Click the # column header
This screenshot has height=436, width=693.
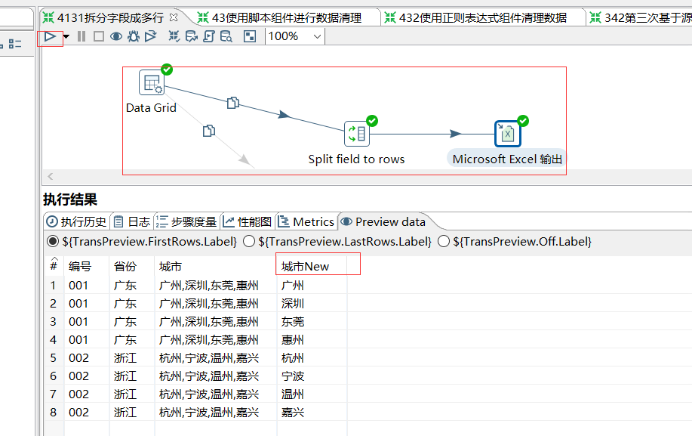[x=54, y=266]
